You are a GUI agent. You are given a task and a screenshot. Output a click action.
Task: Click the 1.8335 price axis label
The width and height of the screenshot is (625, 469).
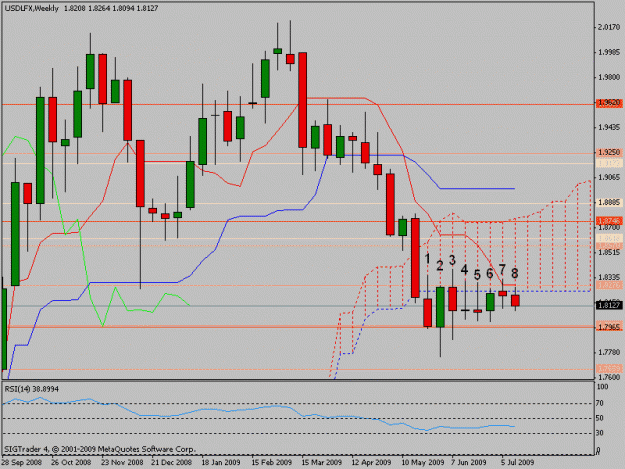[609, 277]
